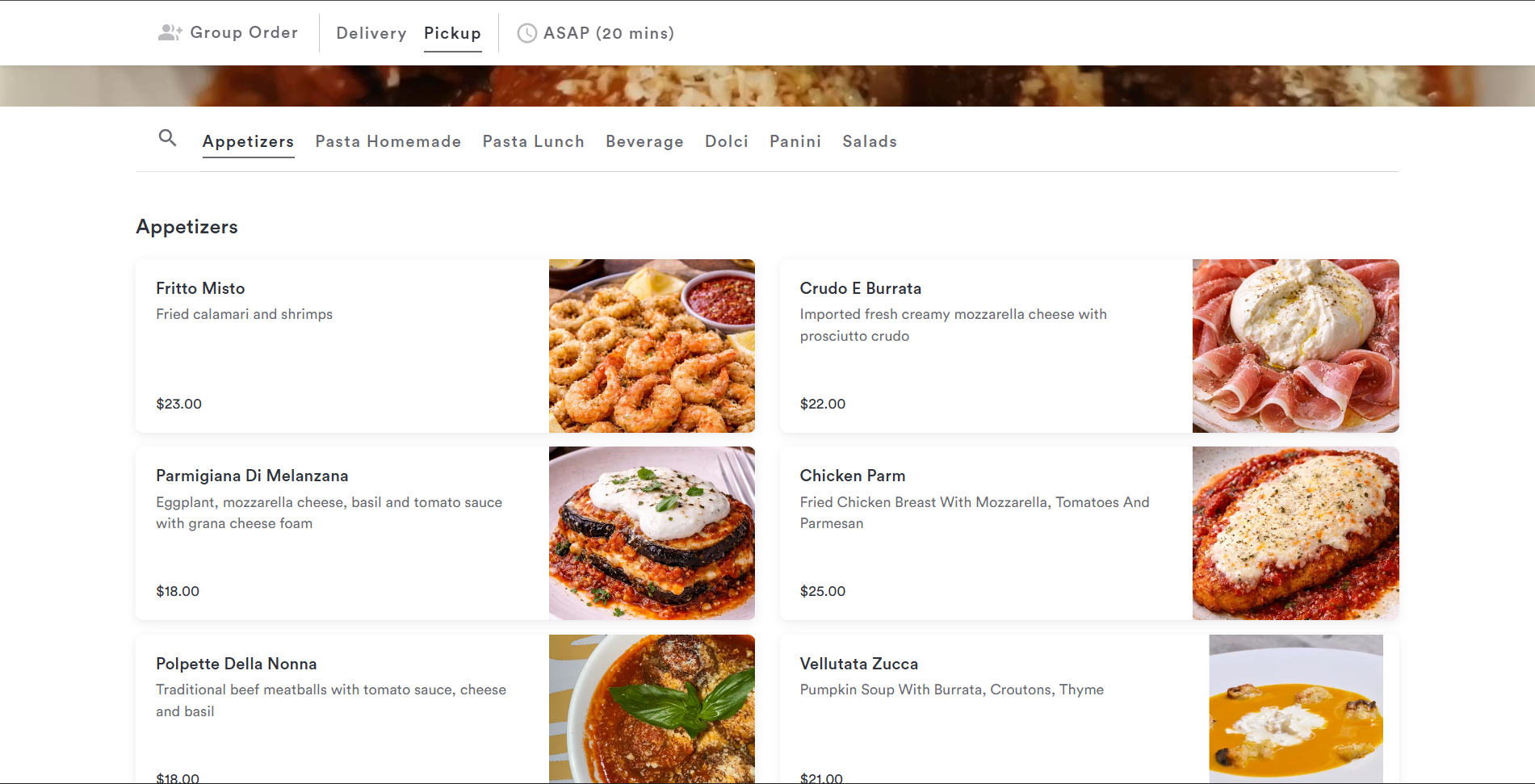Switch to Delivery mode

(371, 33)
